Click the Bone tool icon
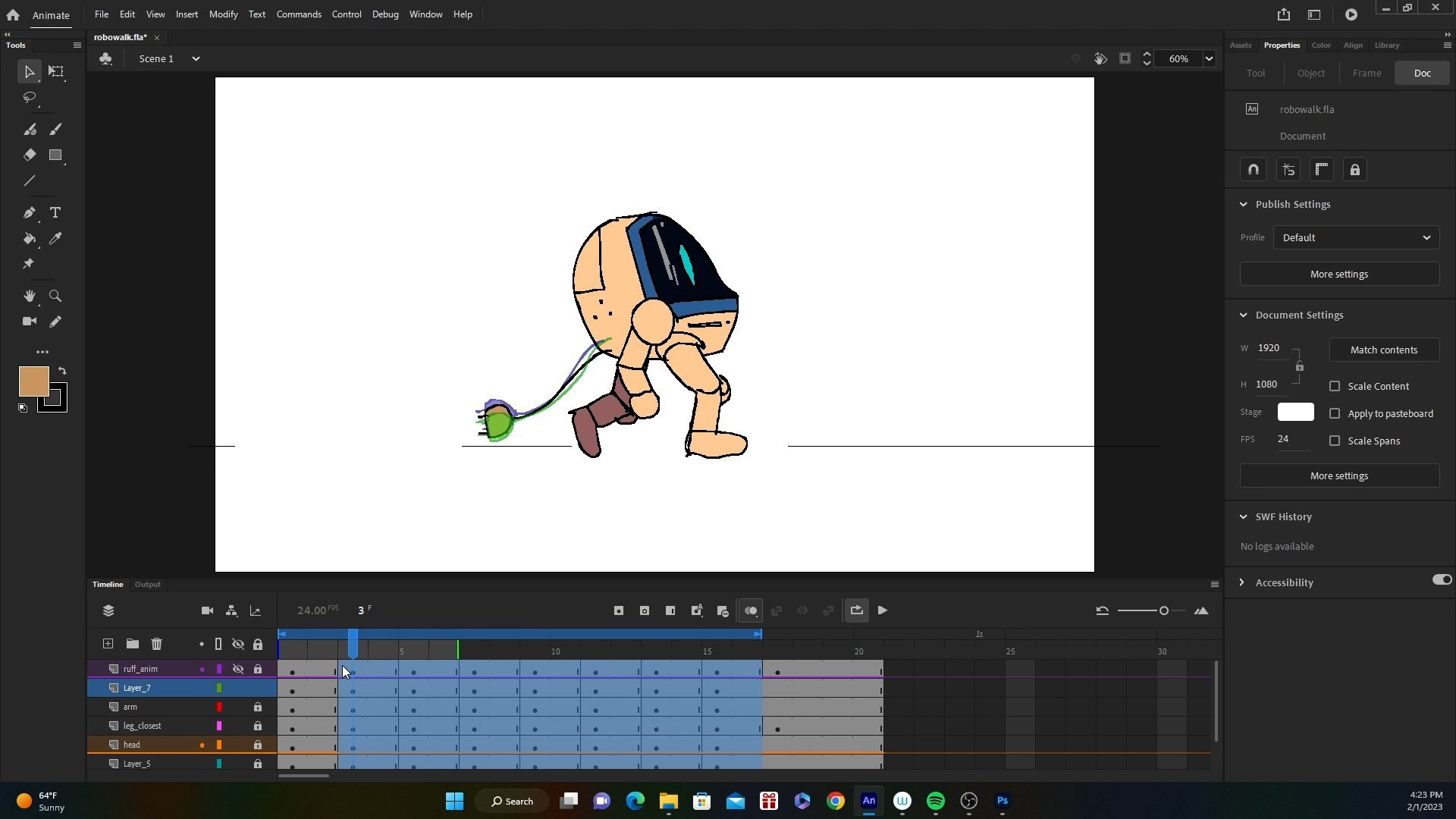This screenshot has height=819, width=1456. [x=28, y=263]
